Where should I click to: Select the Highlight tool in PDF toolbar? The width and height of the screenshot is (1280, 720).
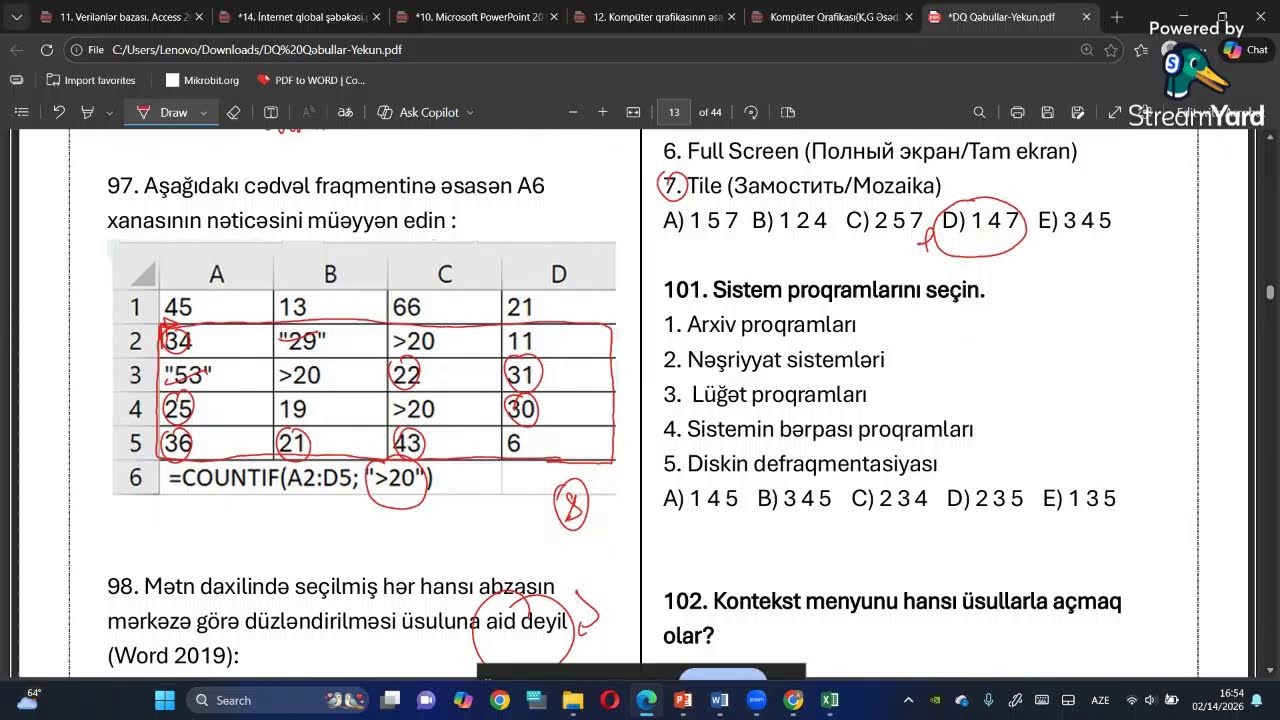(x=87, y=112)
